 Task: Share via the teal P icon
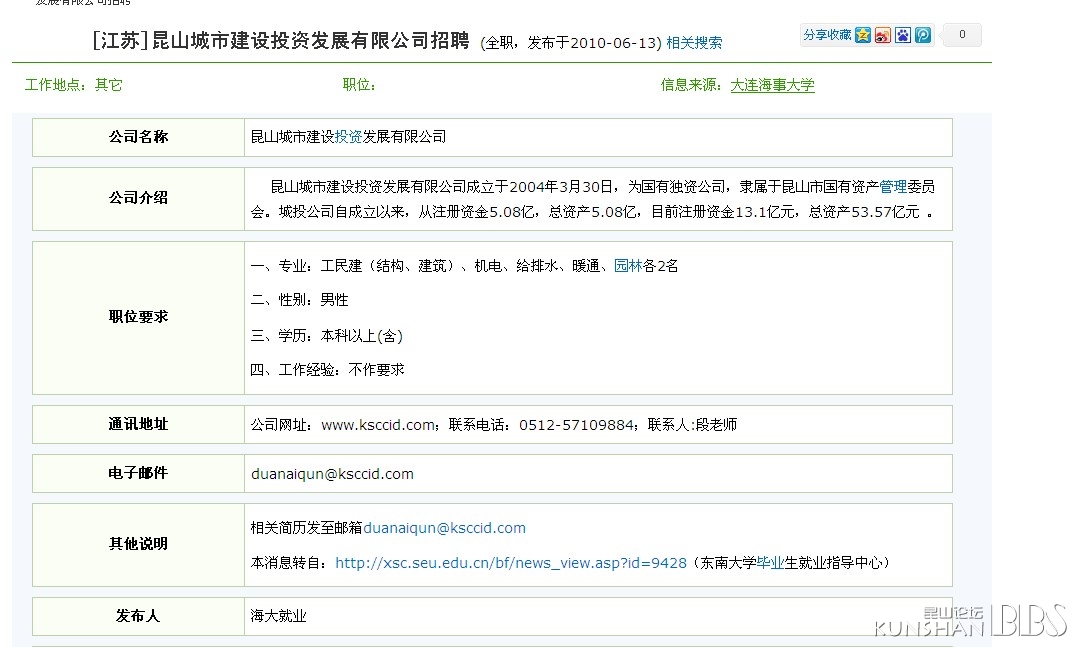pyautogui.click(x=923, y=35)
